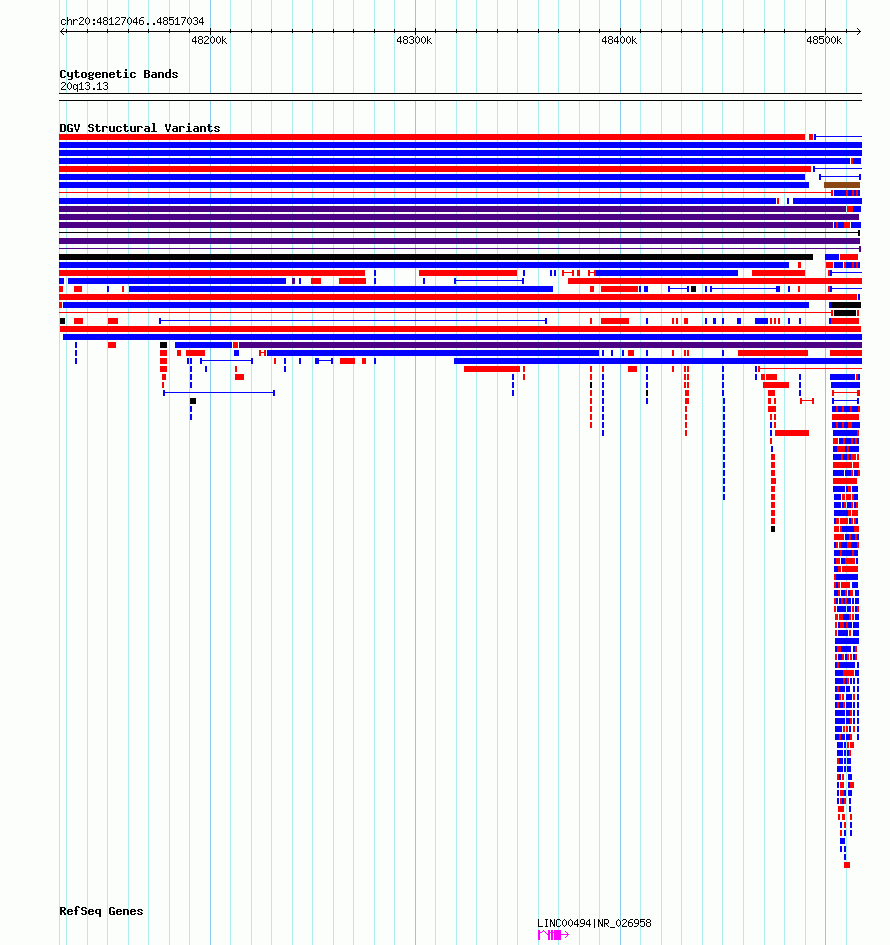Click the ruler's left arrow end
Viewport: 890px width, 945px height.
click(x=63, y=31)
